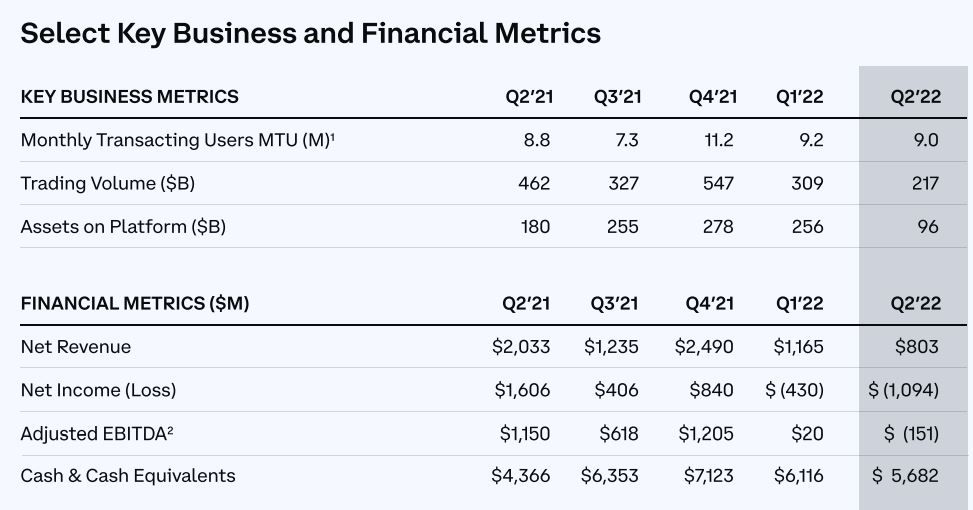973x510 pixels.
Task: Select the Assets on Platform ($B) label
Action: pos(123,227)
